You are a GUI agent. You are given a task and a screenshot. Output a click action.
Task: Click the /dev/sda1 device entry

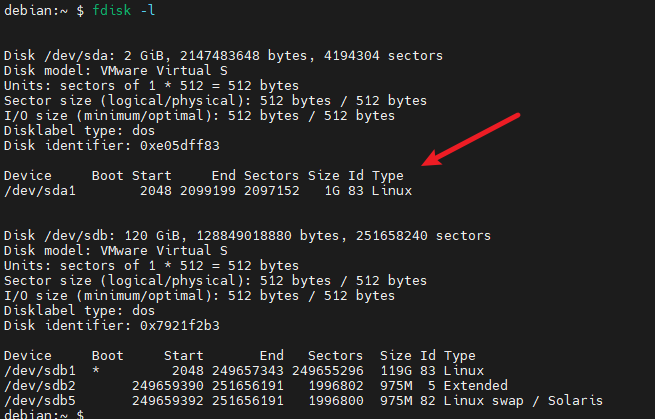tap(37, 190)
